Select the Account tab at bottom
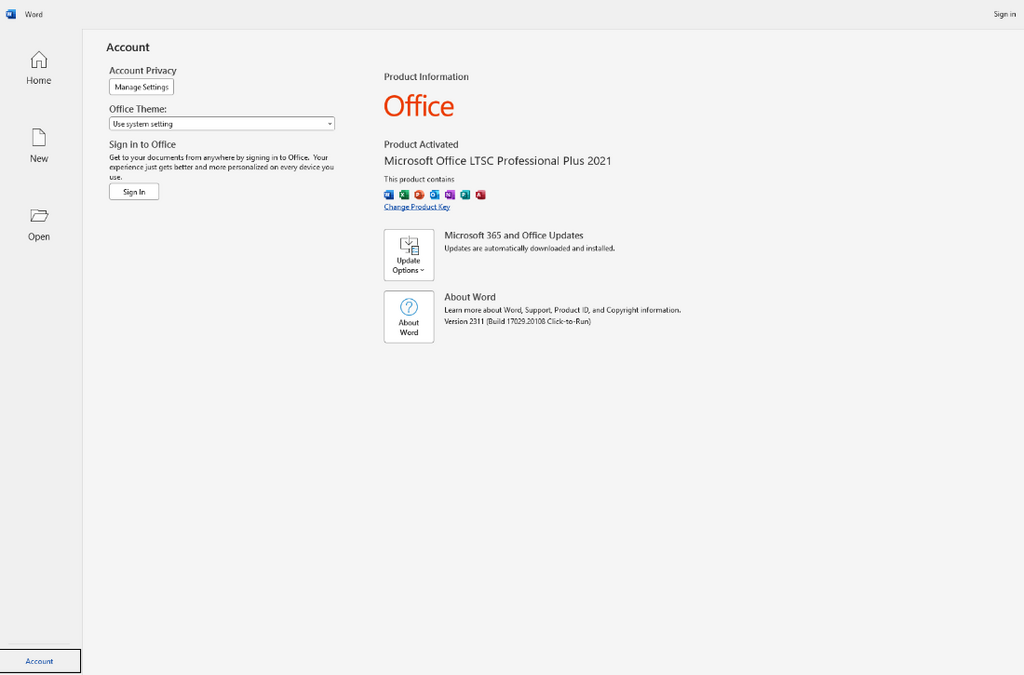Screen dimensions: 1024x675 [x=40, y=661]
